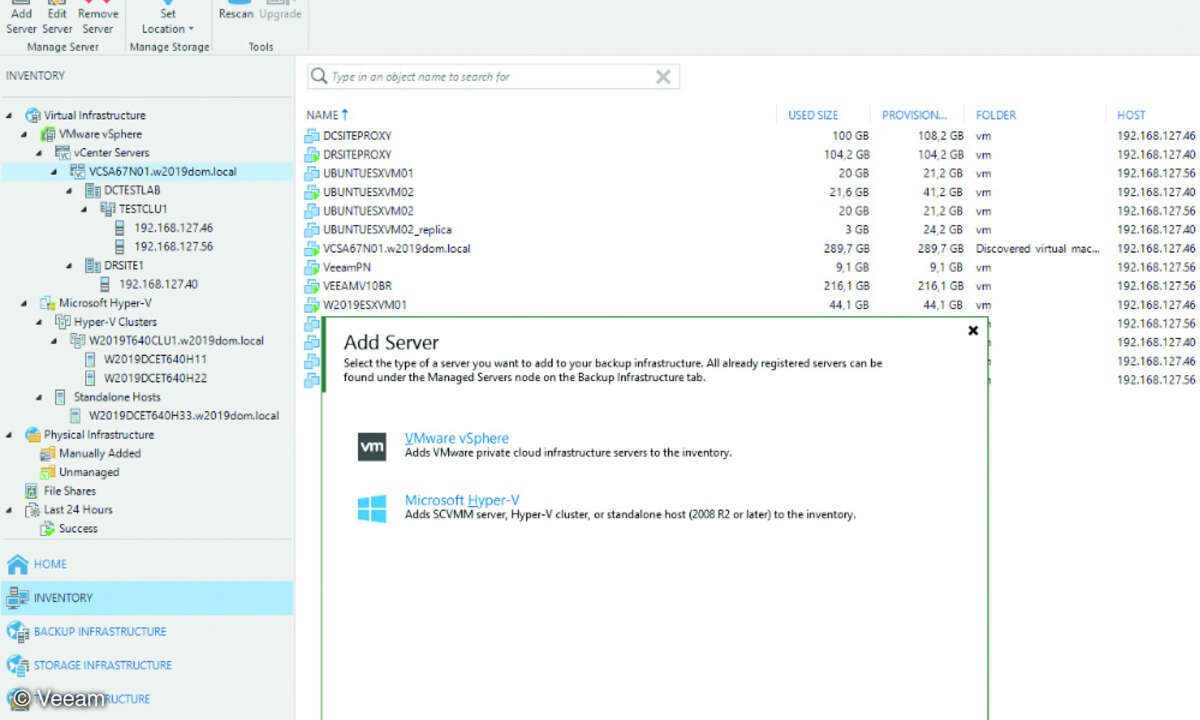Click Remove Server ribbon button
Image resolution: width=1200 pixels, height=720 pixels.
point(97,17)
